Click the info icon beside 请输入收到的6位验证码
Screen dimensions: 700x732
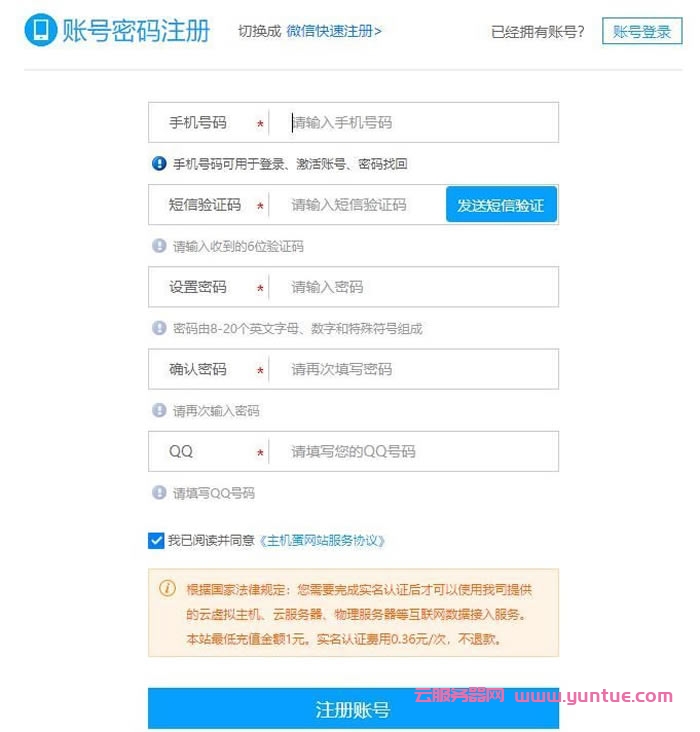click(159, 246)
